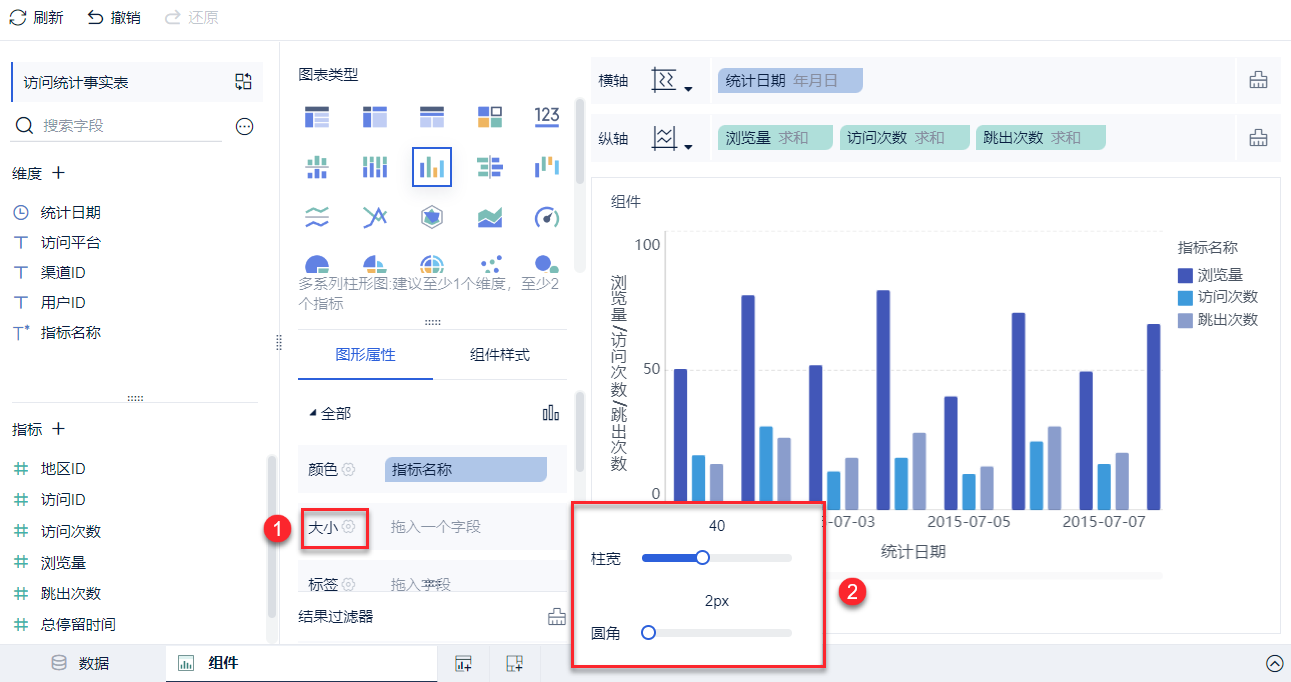Open the more options icon beside search field
Viewport: 1291px width, 682px height.
[x=244, y=126]
